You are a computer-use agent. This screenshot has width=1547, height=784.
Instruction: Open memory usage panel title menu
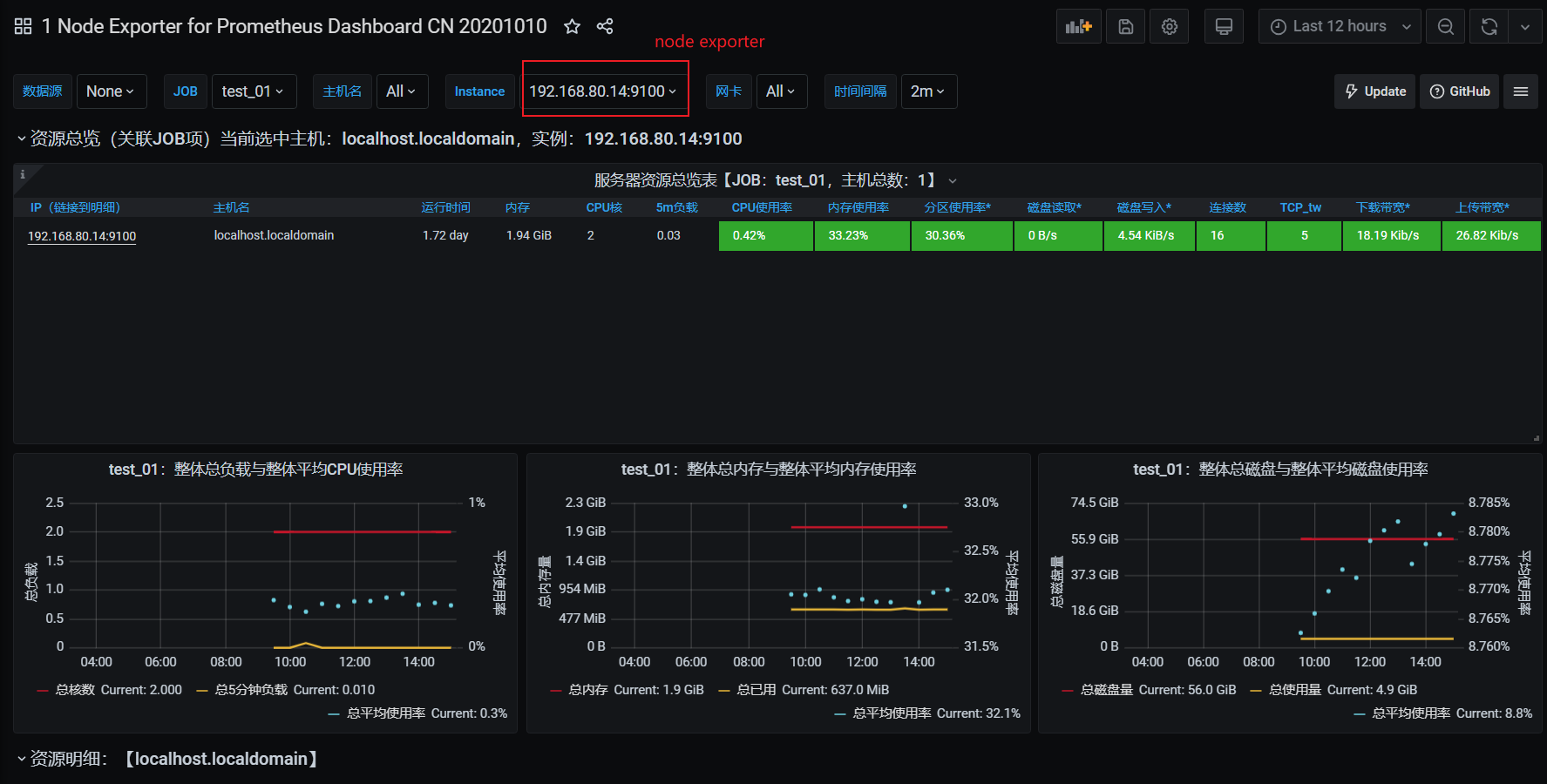[x=769, y=470]
